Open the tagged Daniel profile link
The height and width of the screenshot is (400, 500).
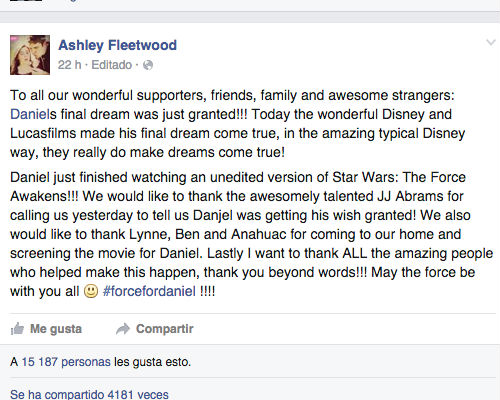[29, 114]
